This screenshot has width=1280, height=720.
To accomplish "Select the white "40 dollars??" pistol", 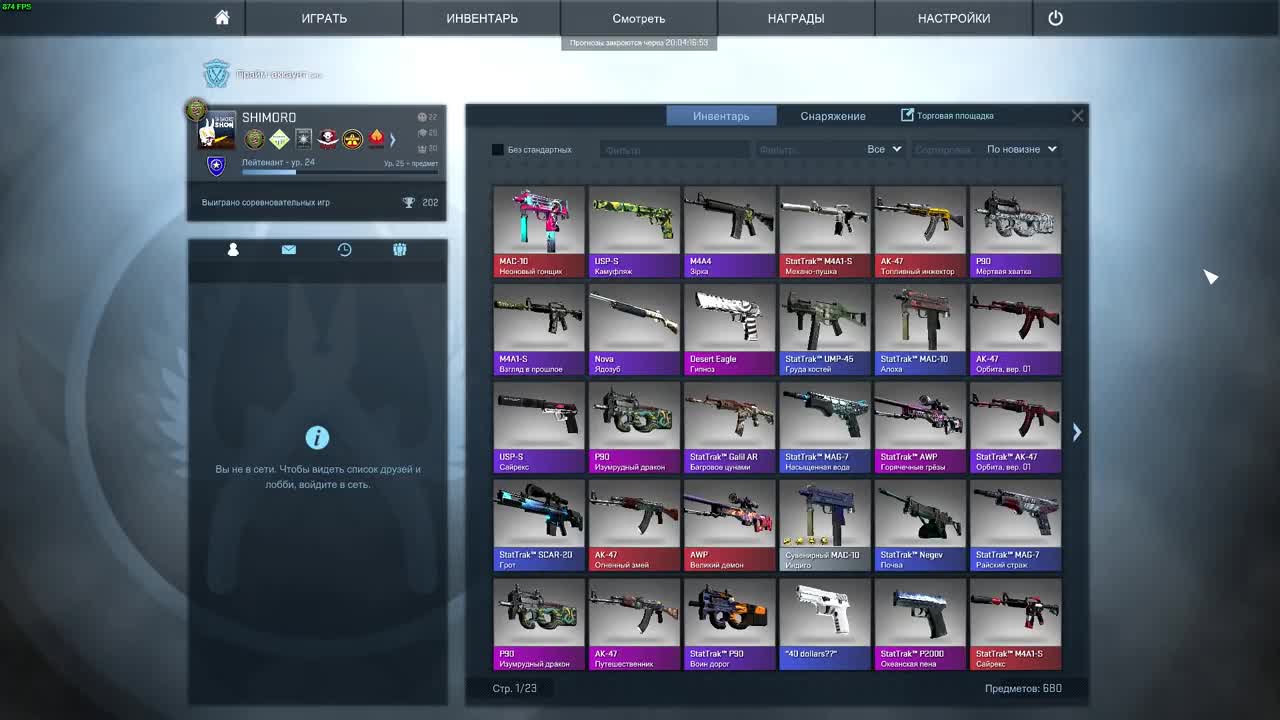I will (825, 624).
